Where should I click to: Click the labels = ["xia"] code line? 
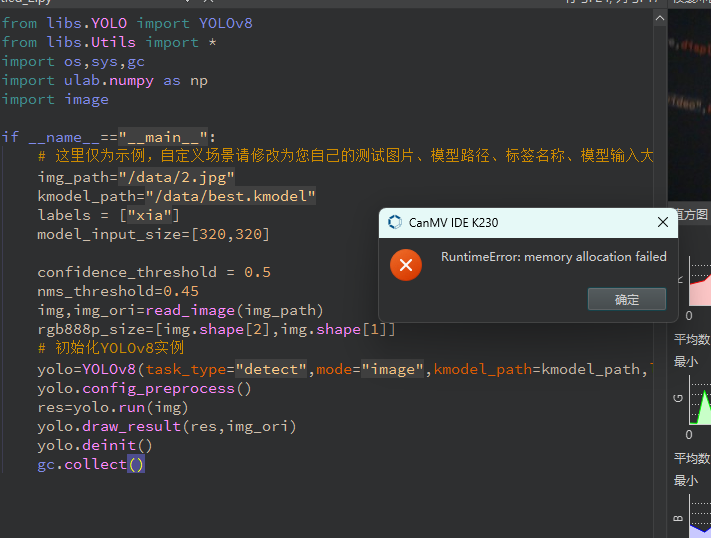tap(109, 215)
